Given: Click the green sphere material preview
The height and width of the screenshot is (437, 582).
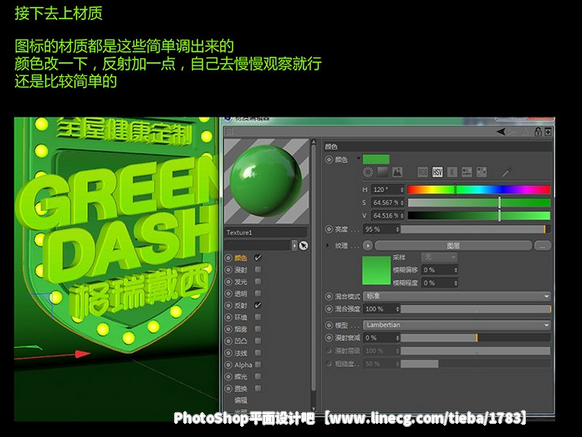Looking at the screenshot, I should click(266, 181).
